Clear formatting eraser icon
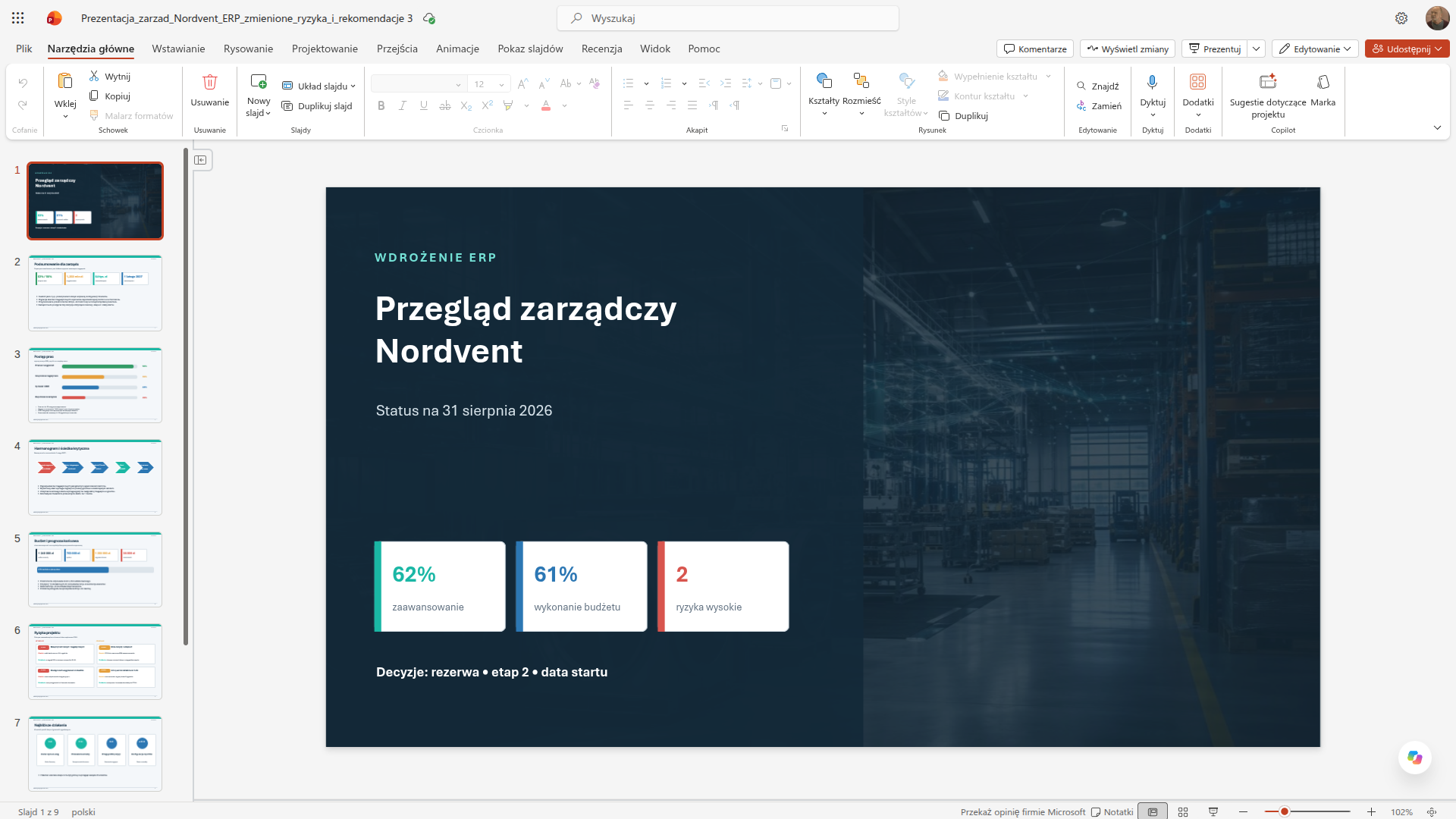Image resolution: width=1456 pixels, height=819 pixels. 595,83
